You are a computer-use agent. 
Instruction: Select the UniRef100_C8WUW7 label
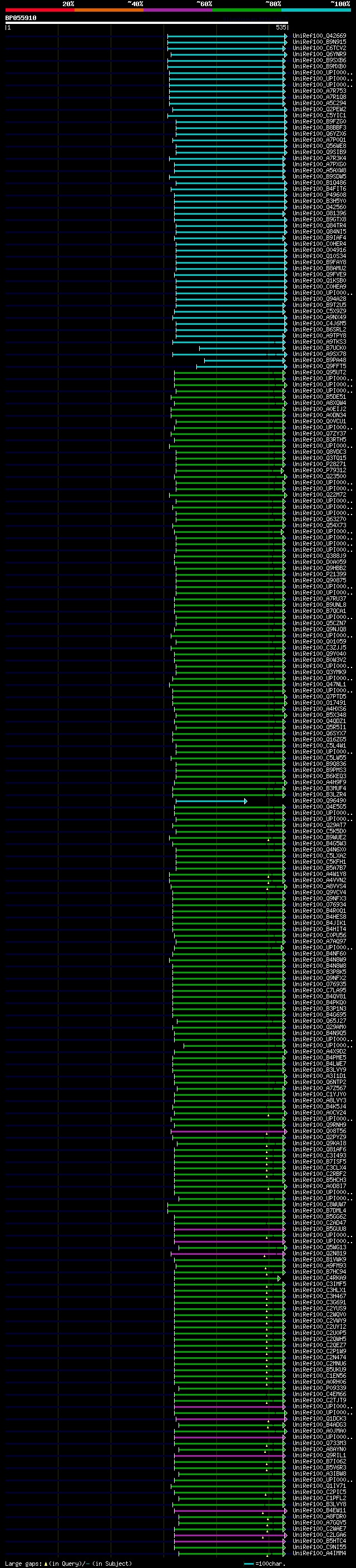(319, 1205)
